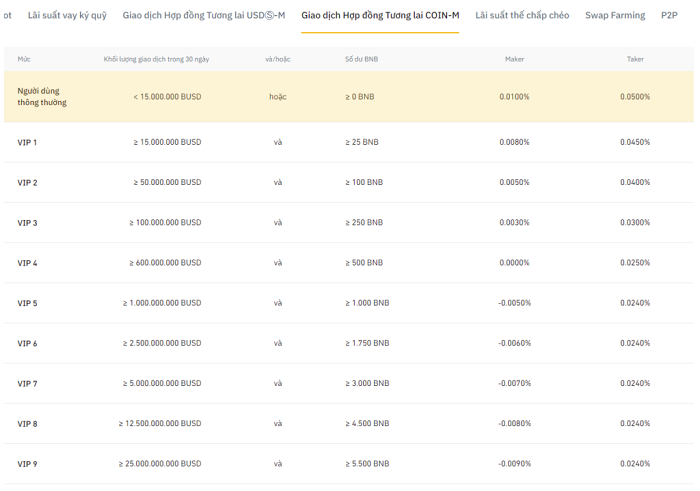Click the Mức column header
Image resolution: width=700 pixels, height=491 pixels.
click(x=24, y=59)
